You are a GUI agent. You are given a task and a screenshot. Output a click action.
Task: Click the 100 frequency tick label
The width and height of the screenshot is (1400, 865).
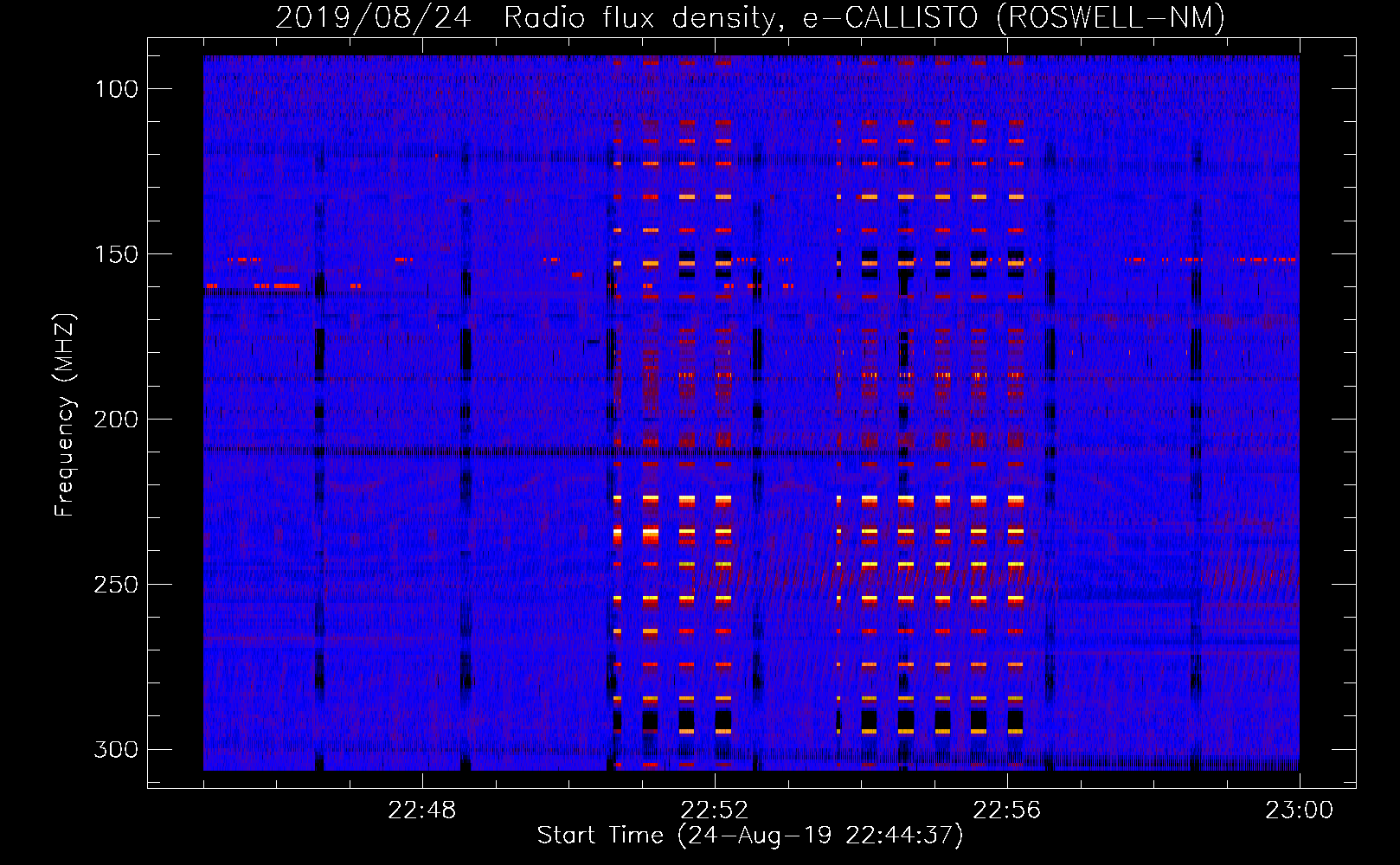click(x=116, y=89)
